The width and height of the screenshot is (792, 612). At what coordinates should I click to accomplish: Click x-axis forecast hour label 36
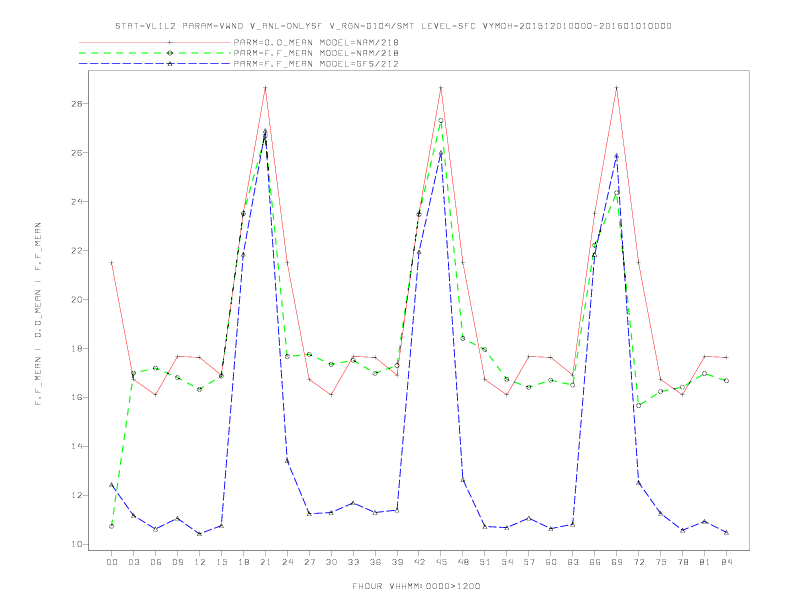click(375, 562)
